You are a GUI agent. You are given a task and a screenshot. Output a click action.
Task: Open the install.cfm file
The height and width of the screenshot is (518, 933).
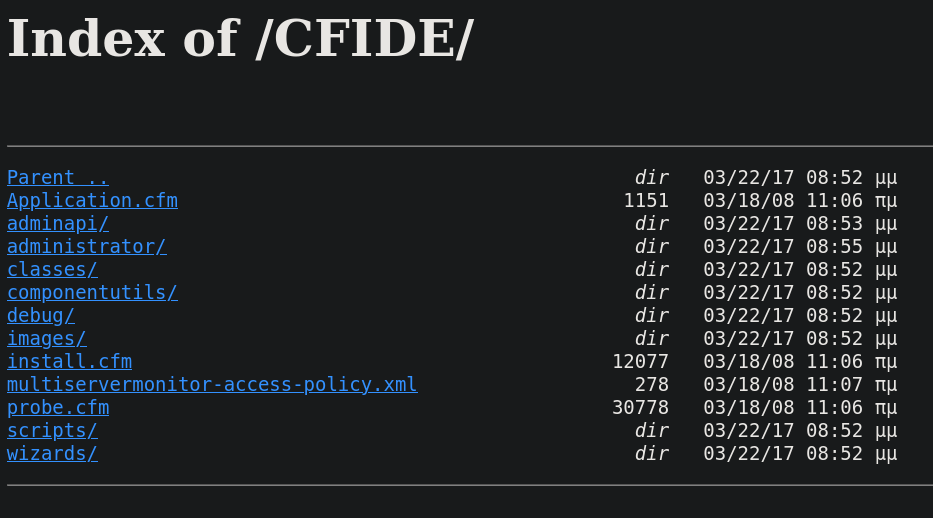[70, 362]
